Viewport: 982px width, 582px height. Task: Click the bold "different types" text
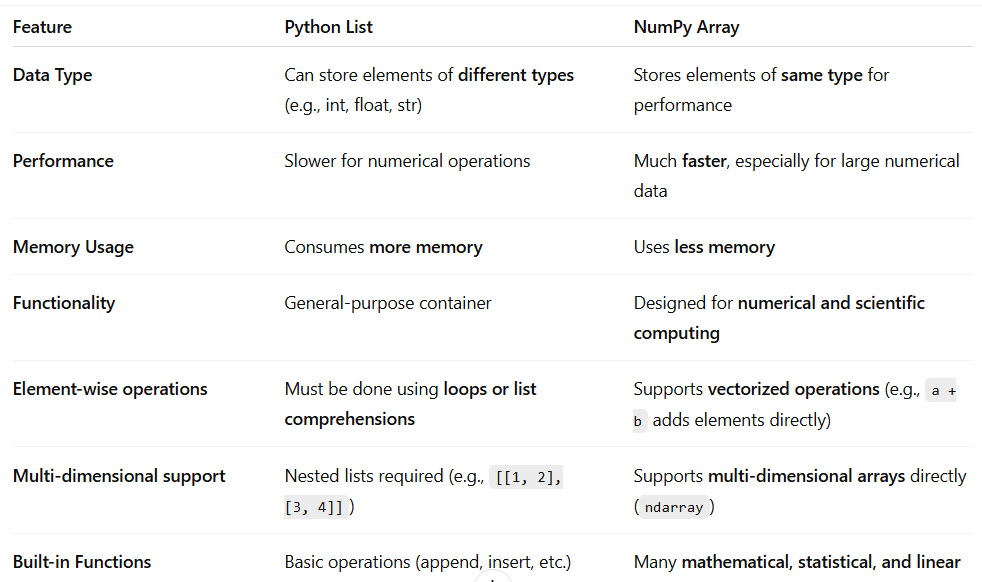tap(516, 75)
